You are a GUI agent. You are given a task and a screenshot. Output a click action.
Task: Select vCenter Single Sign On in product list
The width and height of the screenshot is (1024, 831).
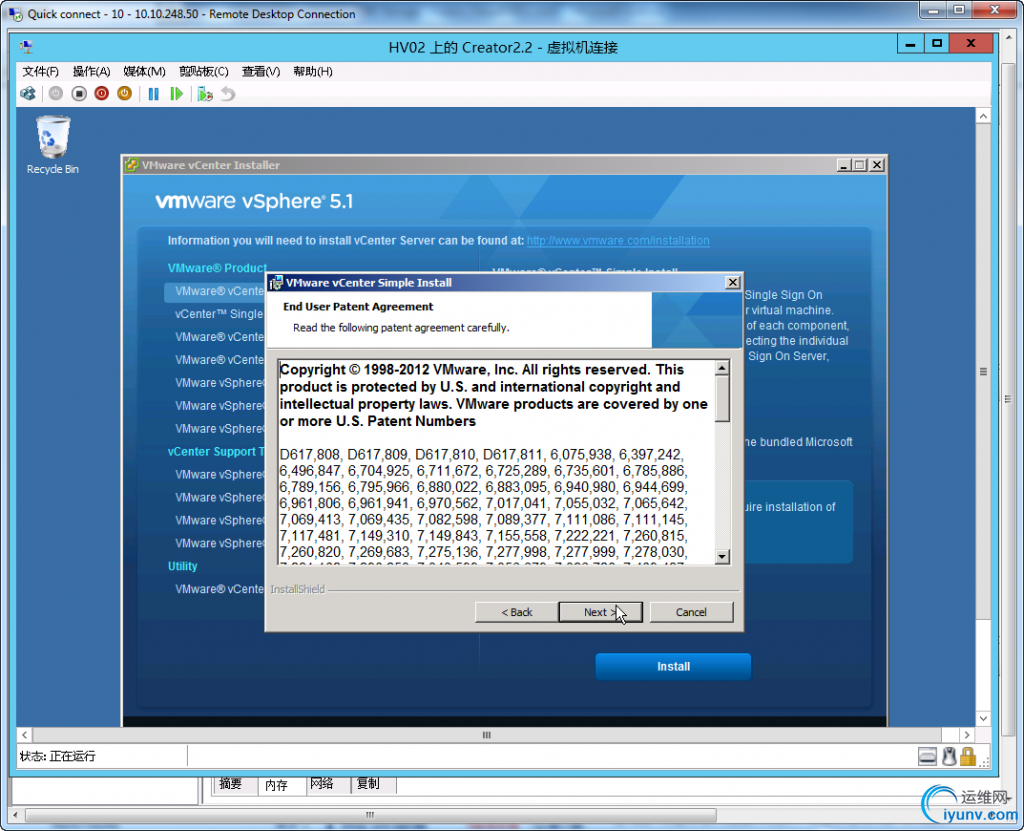click(219, 314)
